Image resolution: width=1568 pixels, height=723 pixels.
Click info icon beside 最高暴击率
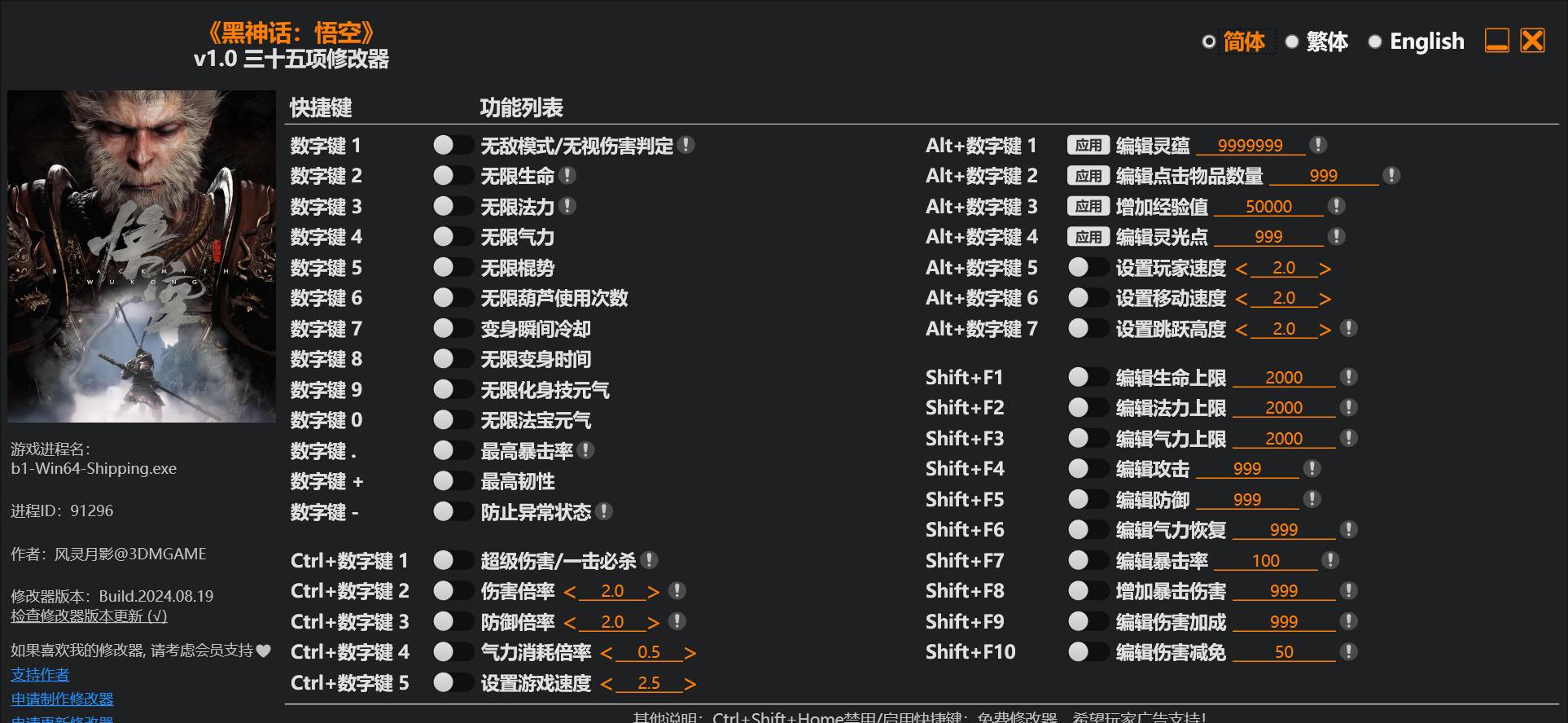[x=585, y=450]
